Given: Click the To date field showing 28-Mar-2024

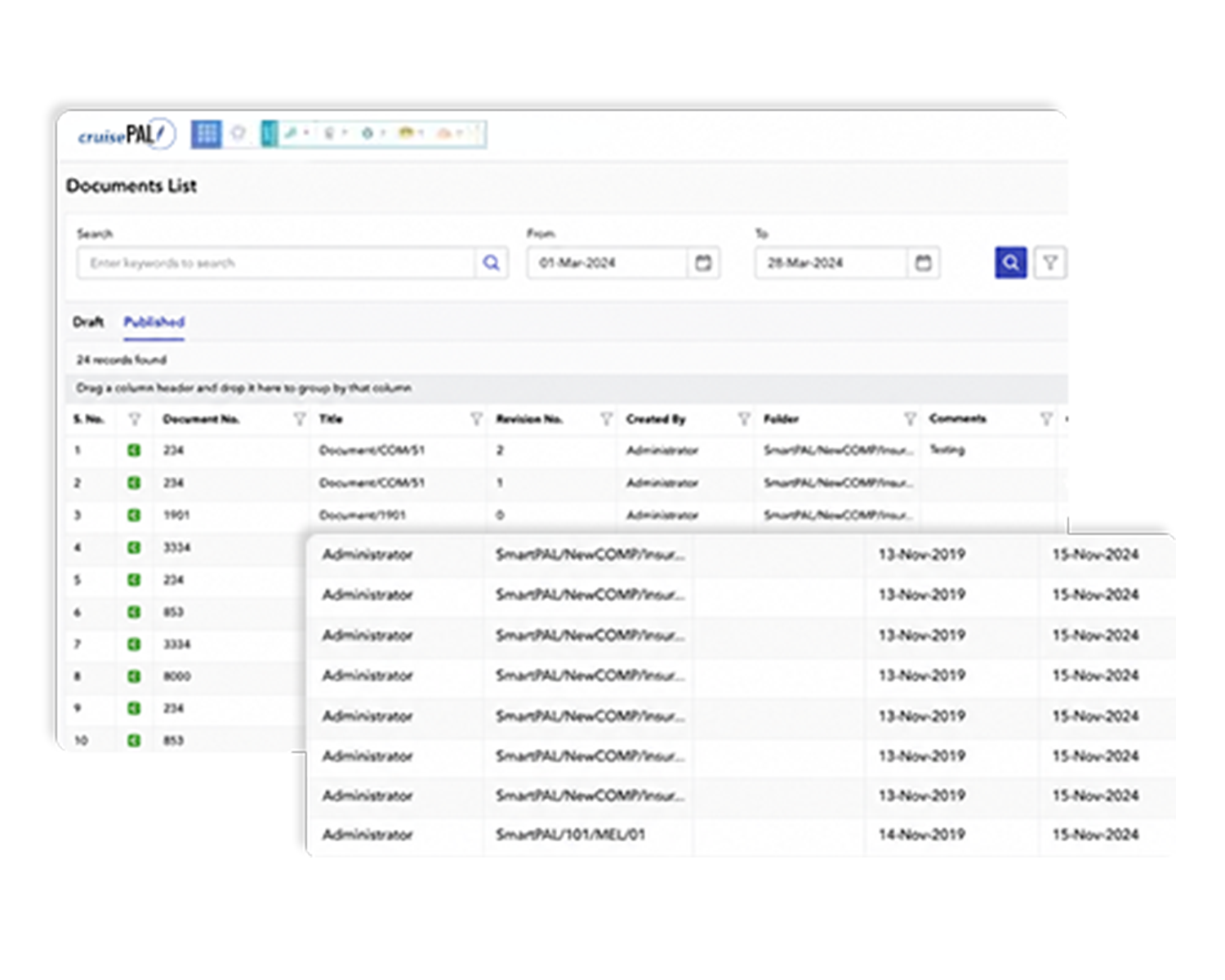Looking at the screenshot, I should tap(831, 263).
